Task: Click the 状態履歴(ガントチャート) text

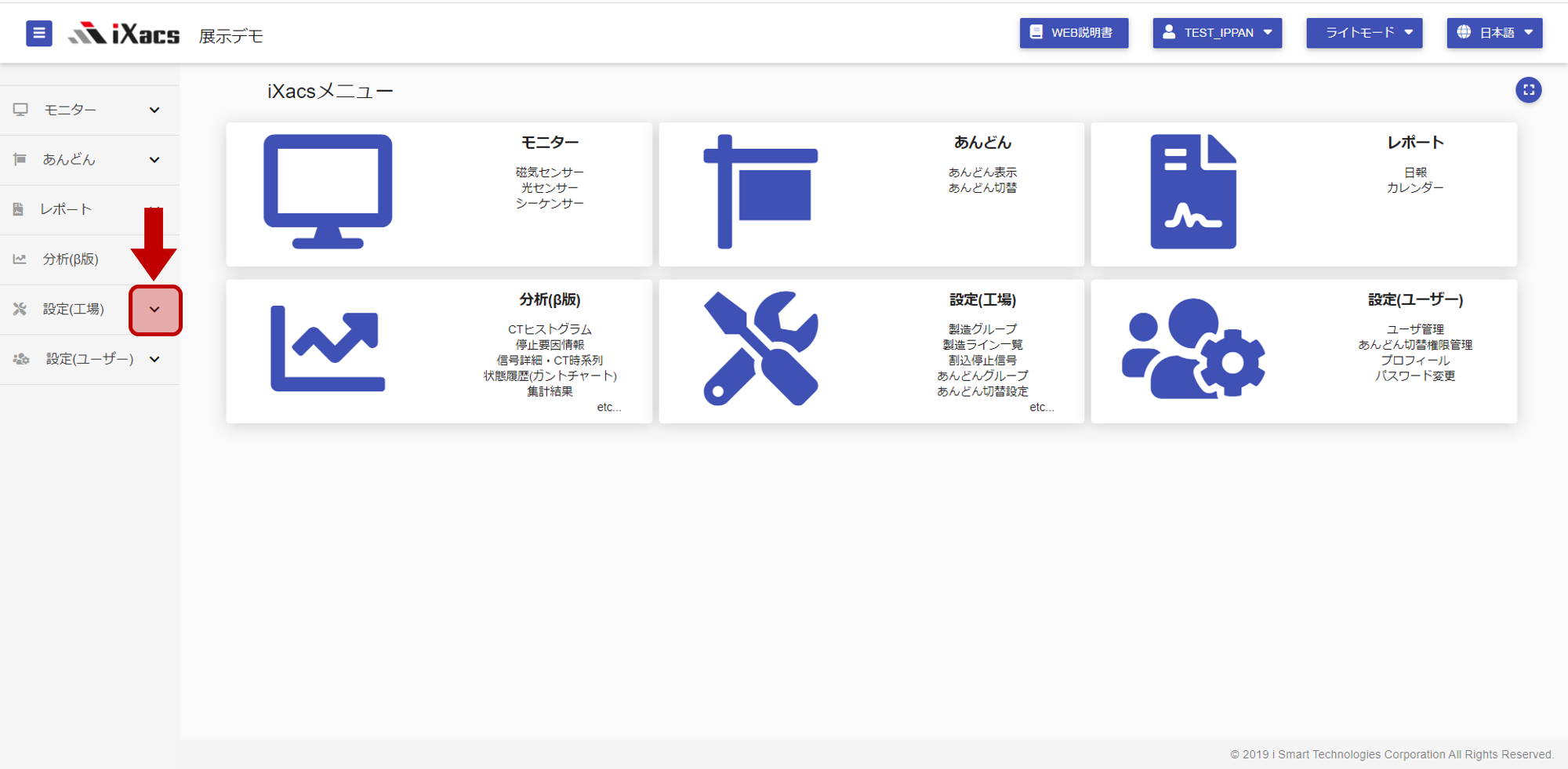Action: 550,376
